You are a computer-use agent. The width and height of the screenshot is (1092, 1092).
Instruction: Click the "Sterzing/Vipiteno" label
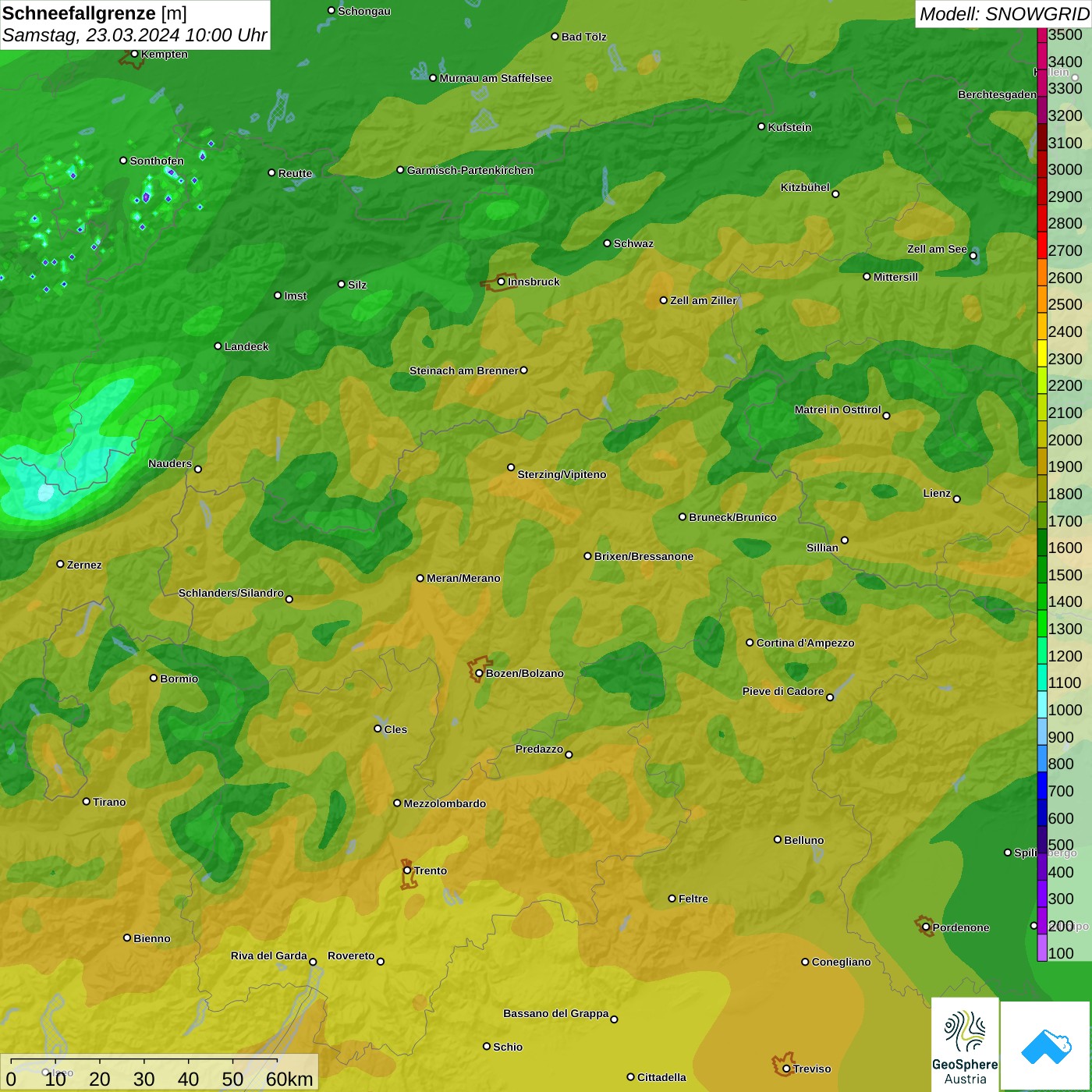pos(562,474)
